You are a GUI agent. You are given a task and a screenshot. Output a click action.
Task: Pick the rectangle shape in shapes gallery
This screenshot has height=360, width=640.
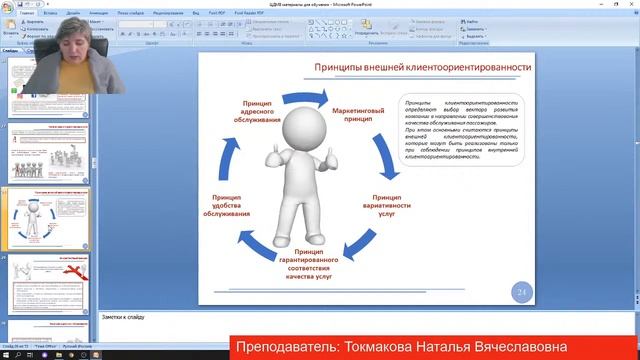click(331, 22)
